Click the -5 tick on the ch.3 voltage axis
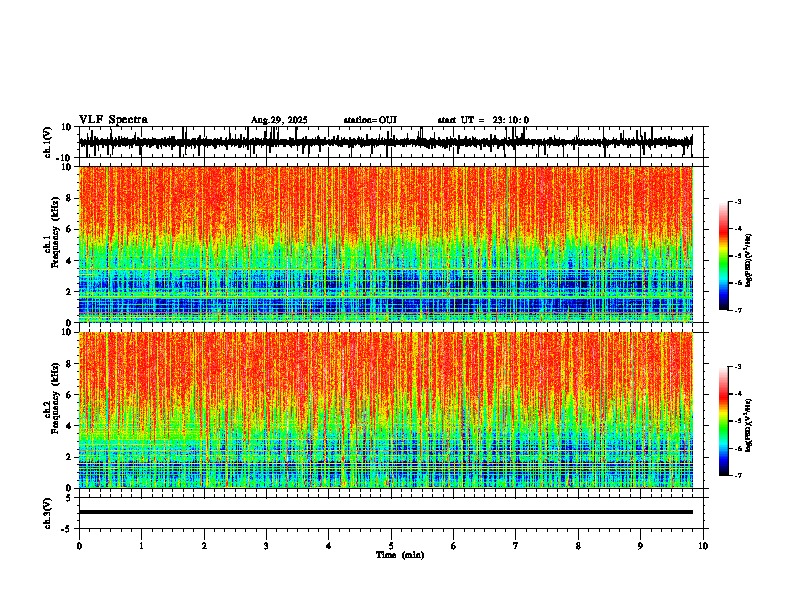Viewport: 792px width, 612px height. 67,529
